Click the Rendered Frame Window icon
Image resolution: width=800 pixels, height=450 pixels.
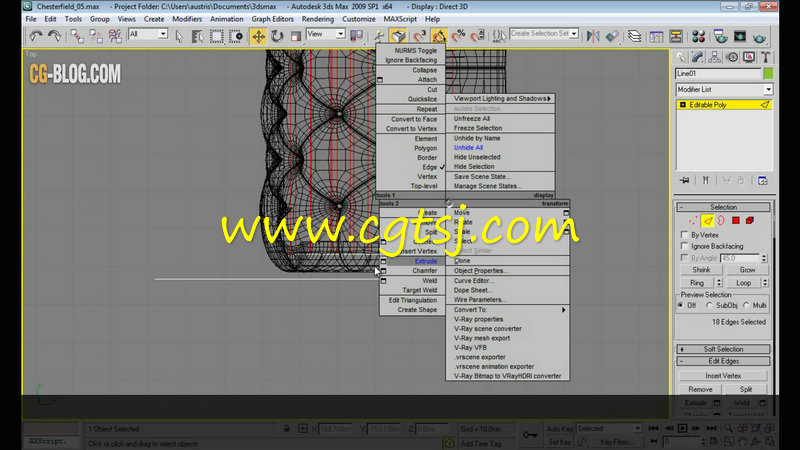(740, 36)
